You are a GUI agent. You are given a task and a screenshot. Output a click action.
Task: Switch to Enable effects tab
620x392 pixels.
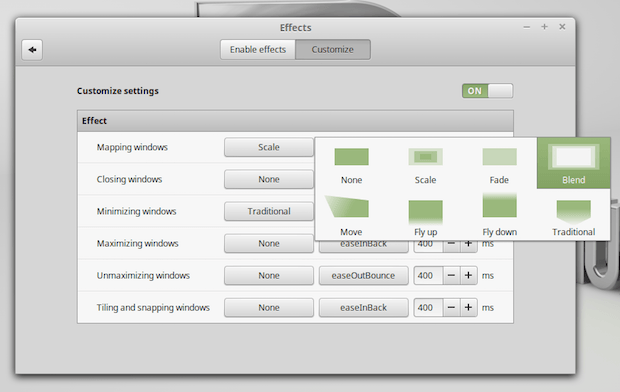258,50
